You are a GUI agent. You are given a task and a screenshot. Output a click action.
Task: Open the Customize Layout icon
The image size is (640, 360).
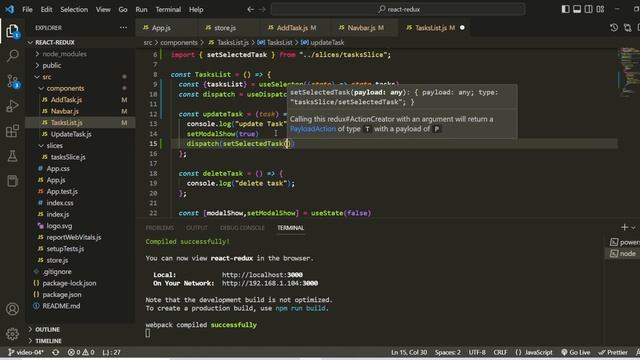[x=600, y=9]
